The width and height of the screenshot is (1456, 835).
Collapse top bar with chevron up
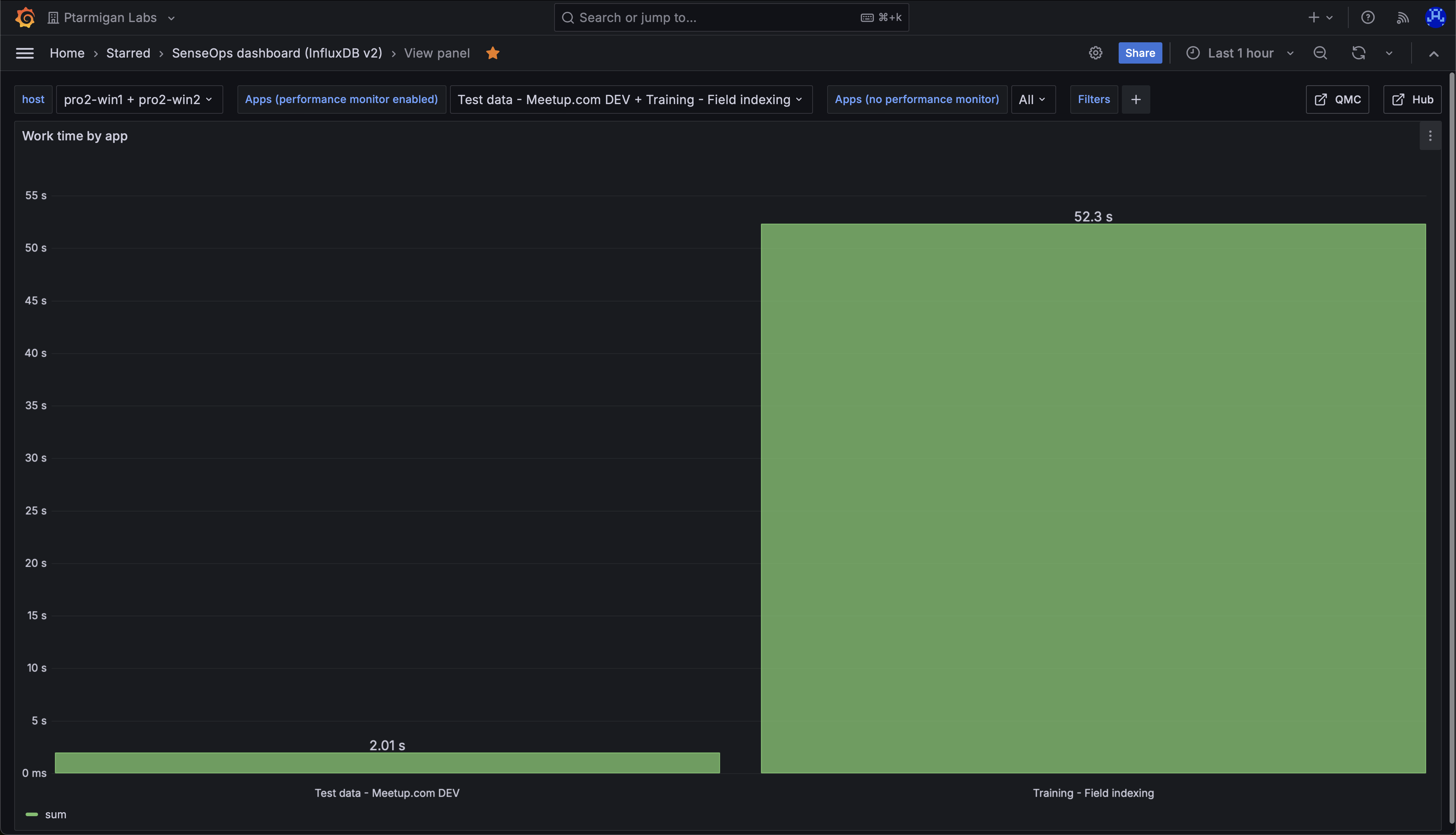click(x=1433, y=53)
